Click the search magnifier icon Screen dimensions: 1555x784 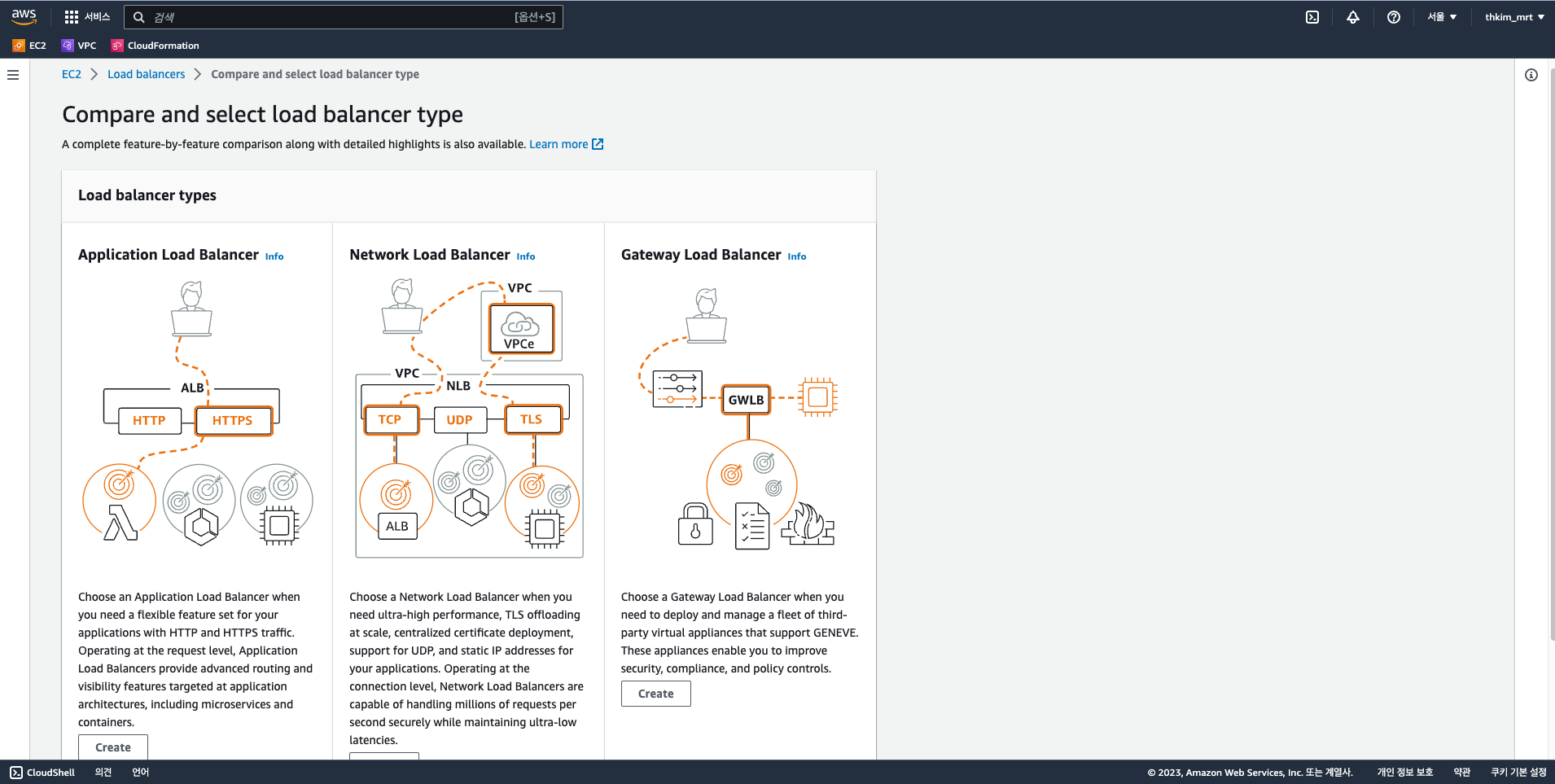tap(139, 17)
